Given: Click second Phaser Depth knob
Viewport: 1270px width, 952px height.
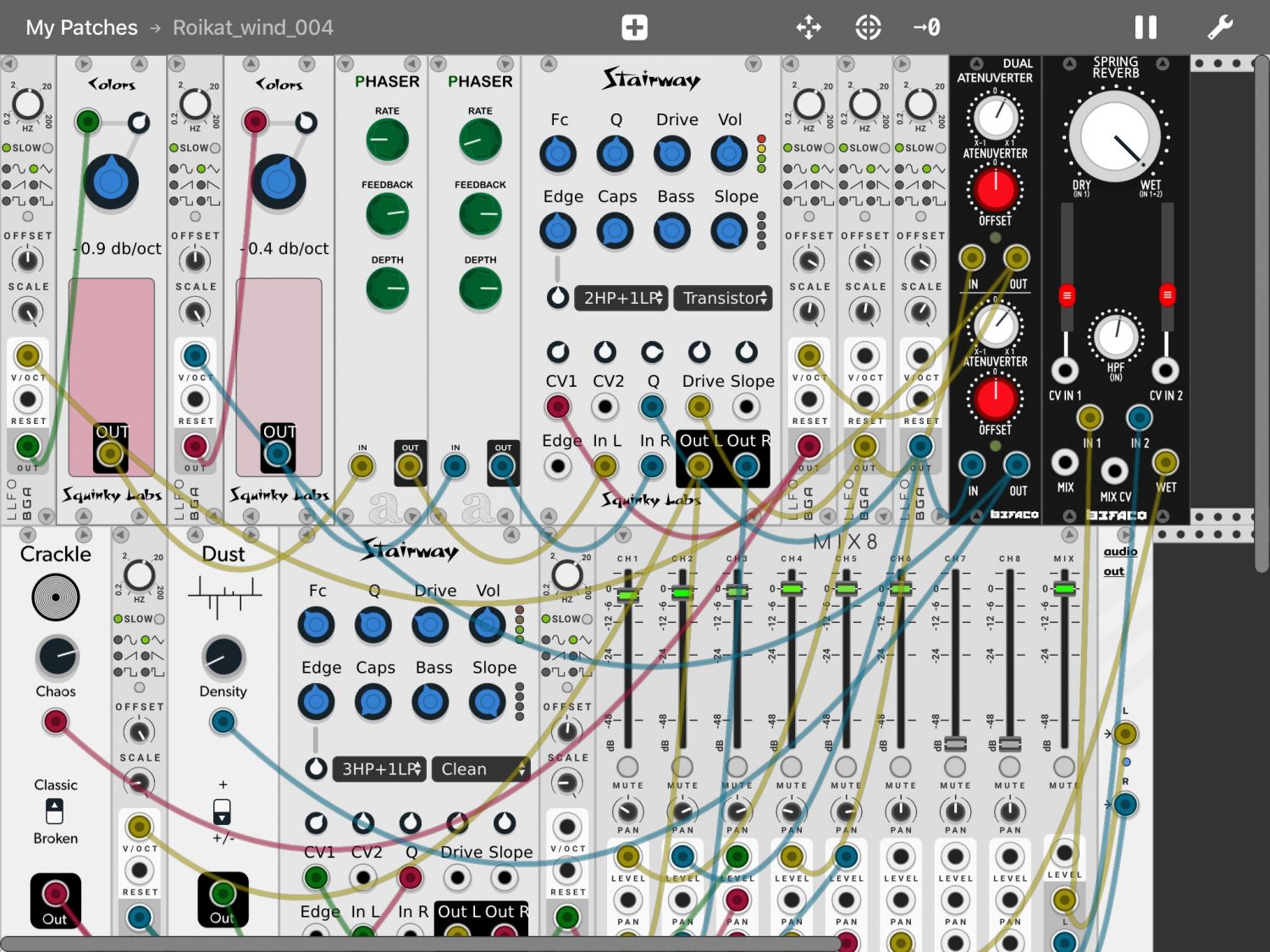Looking at the screenshot, I should click(480, 289).
